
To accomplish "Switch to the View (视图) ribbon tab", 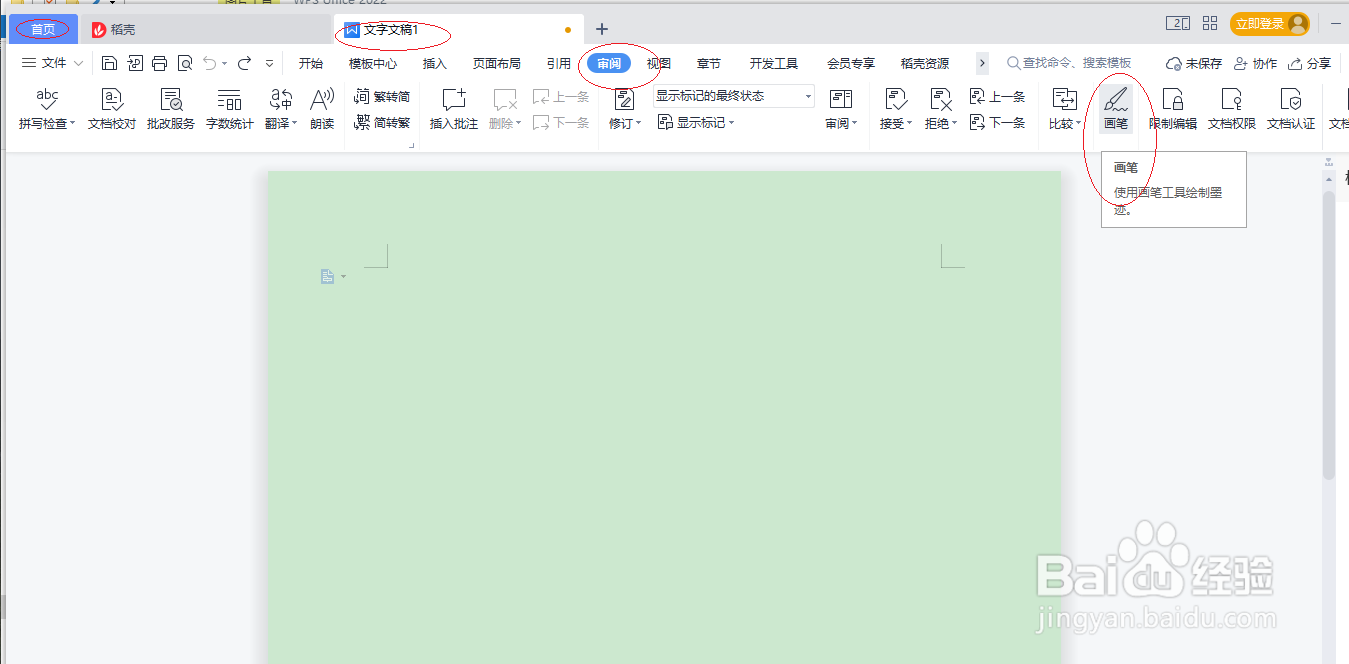I will point(659,63).
